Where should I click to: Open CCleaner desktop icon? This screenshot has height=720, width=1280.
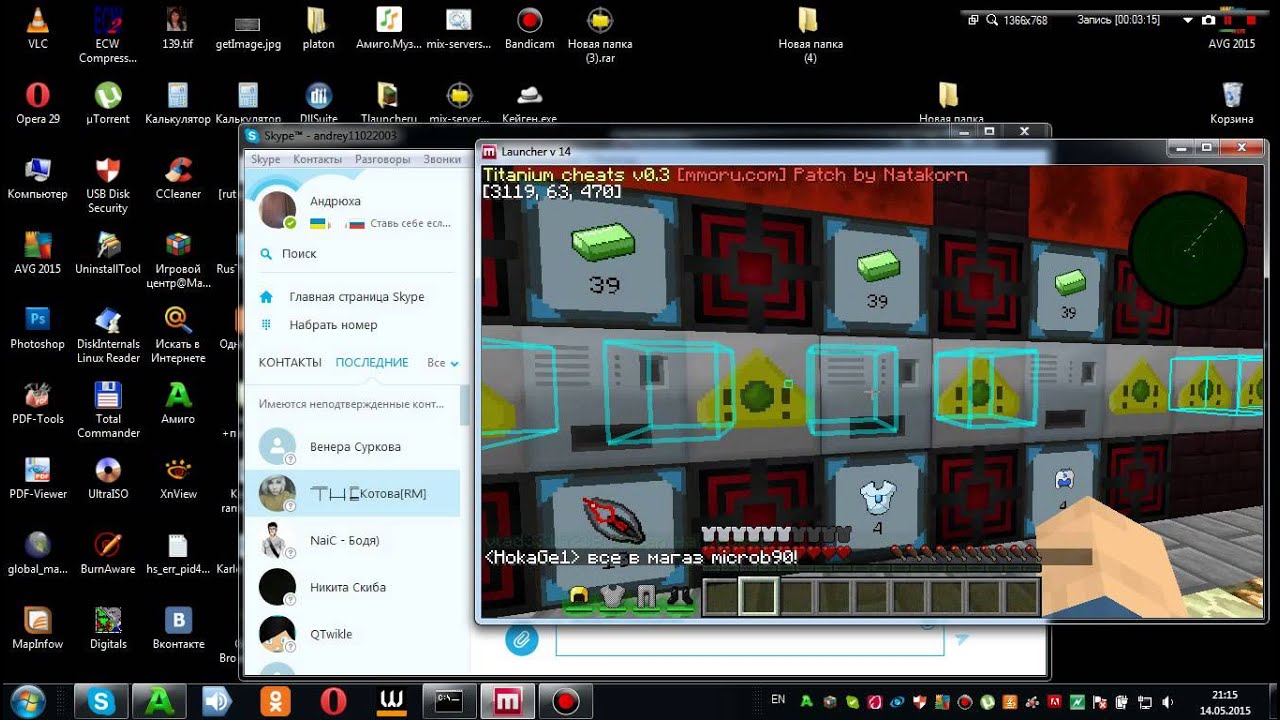[x=178, y=178]
